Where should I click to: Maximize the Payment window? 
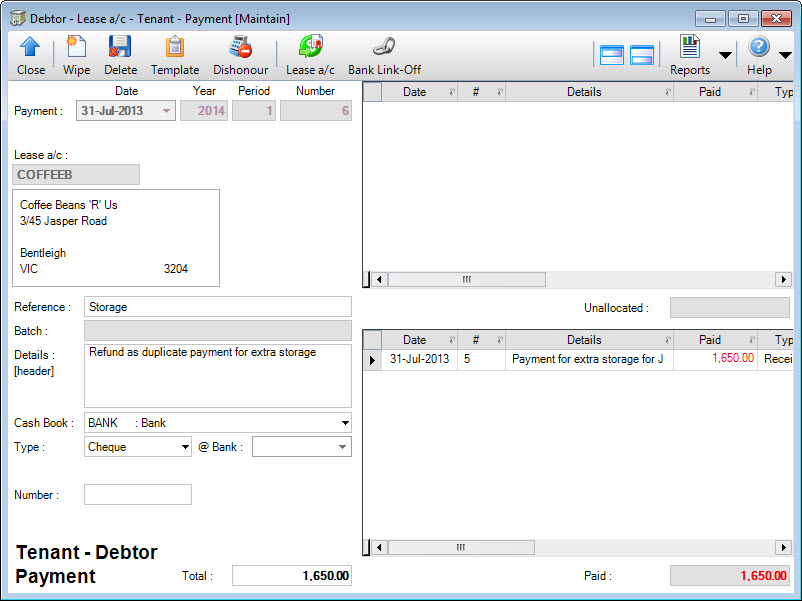click(743, 19)
